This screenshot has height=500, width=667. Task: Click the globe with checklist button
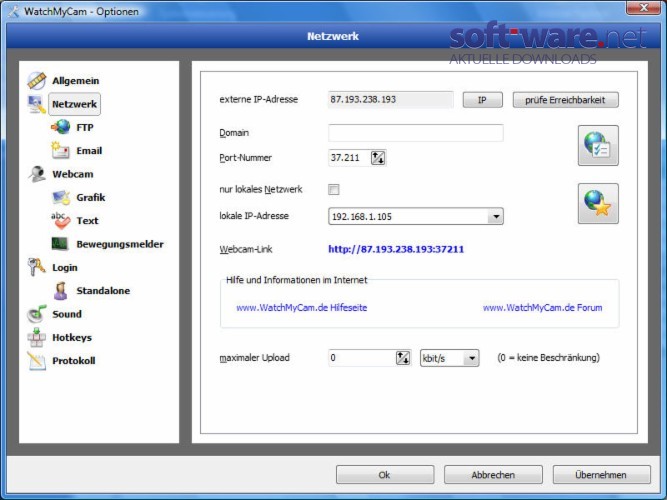598,145
